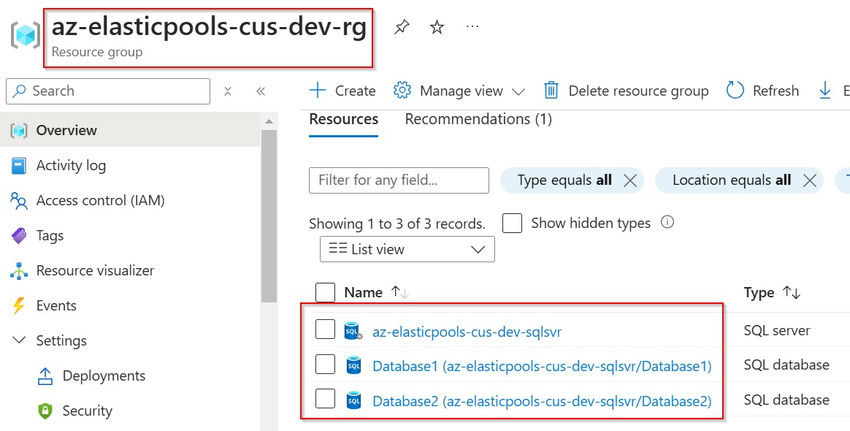Click the Events lightning bolt icon
The height and width of the screenshot is (431, 850).
[x=18, y=306]
